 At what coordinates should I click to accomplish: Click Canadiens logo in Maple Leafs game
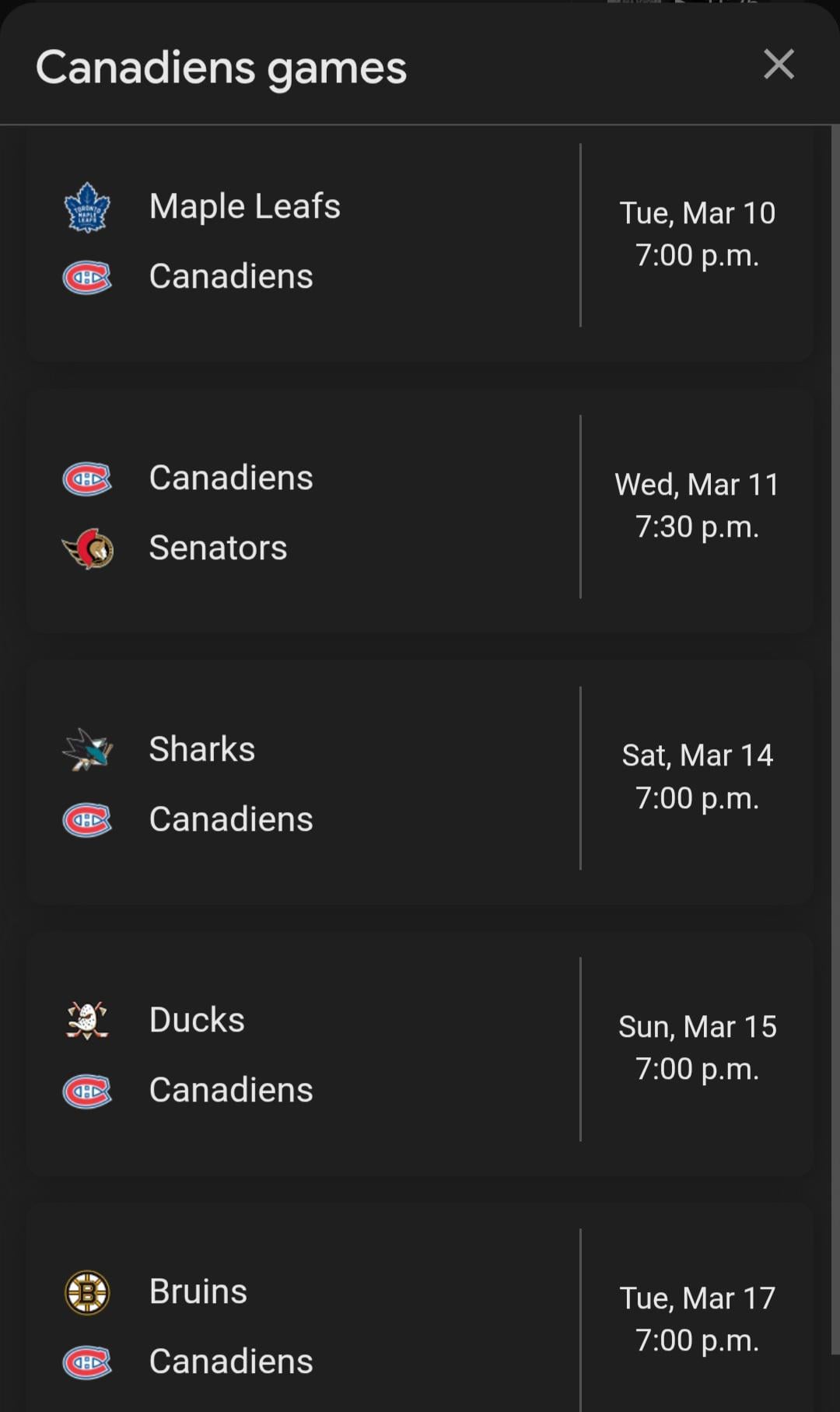(87, 277)
